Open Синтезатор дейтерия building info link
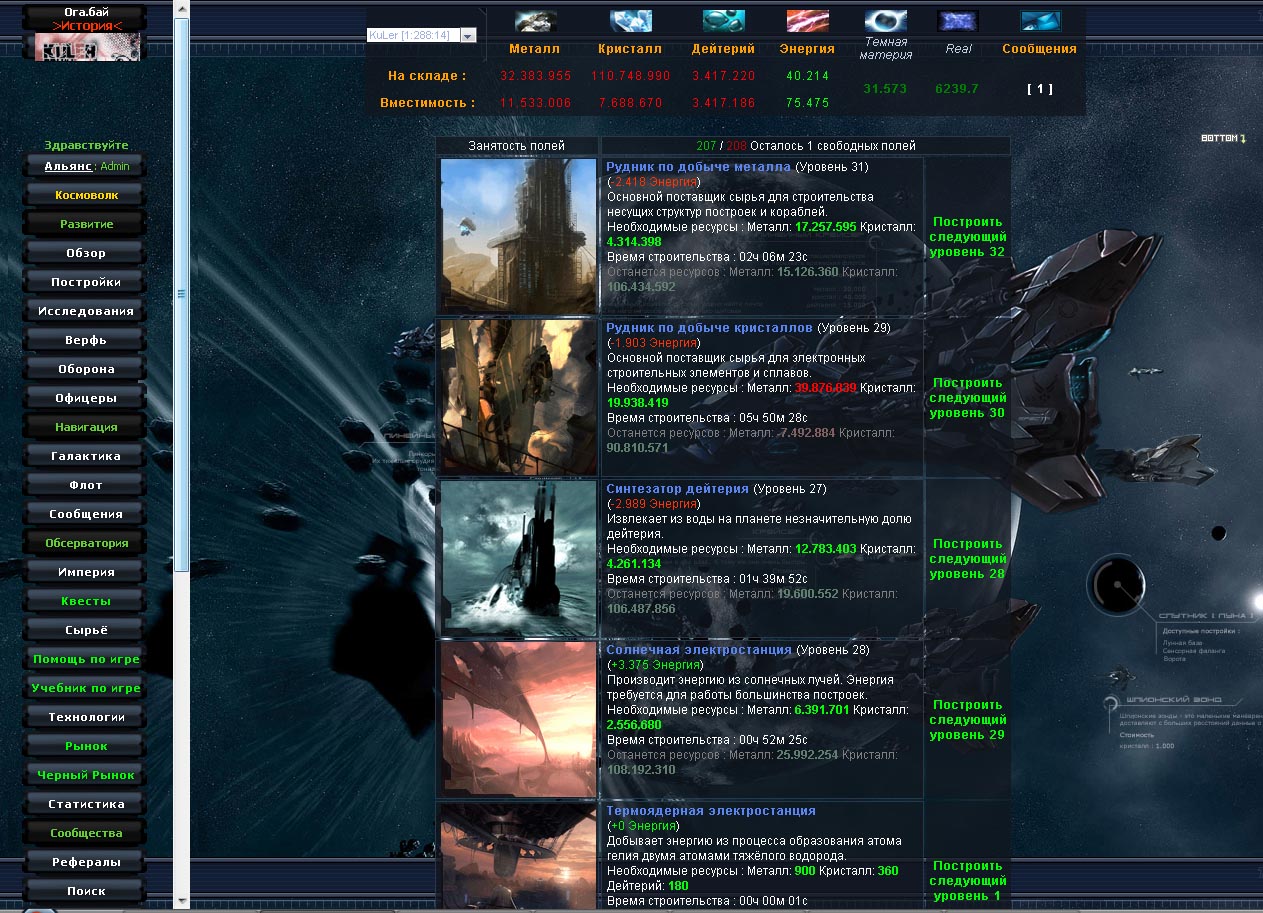Viewport: 1263px width, 913px height. pyautogui.click(x=677, y=489)
